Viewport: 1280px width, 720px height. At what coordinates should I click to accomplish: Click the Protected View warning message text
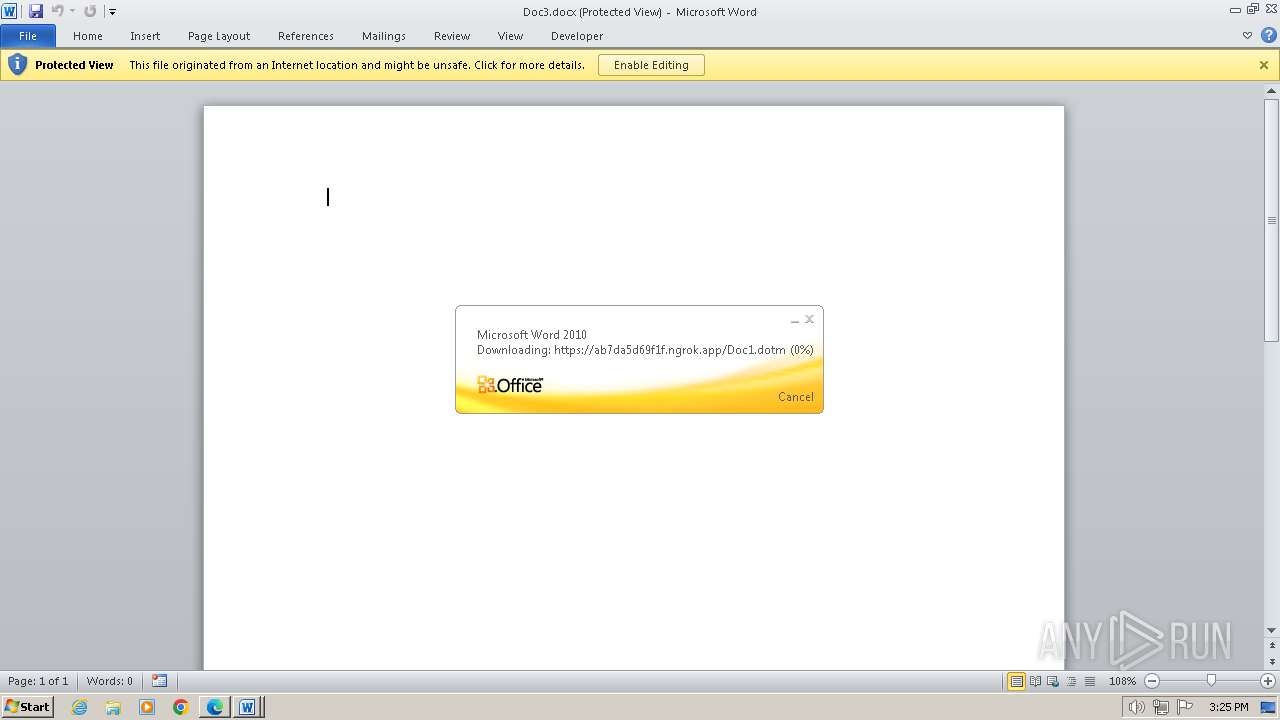pos(357,65)
